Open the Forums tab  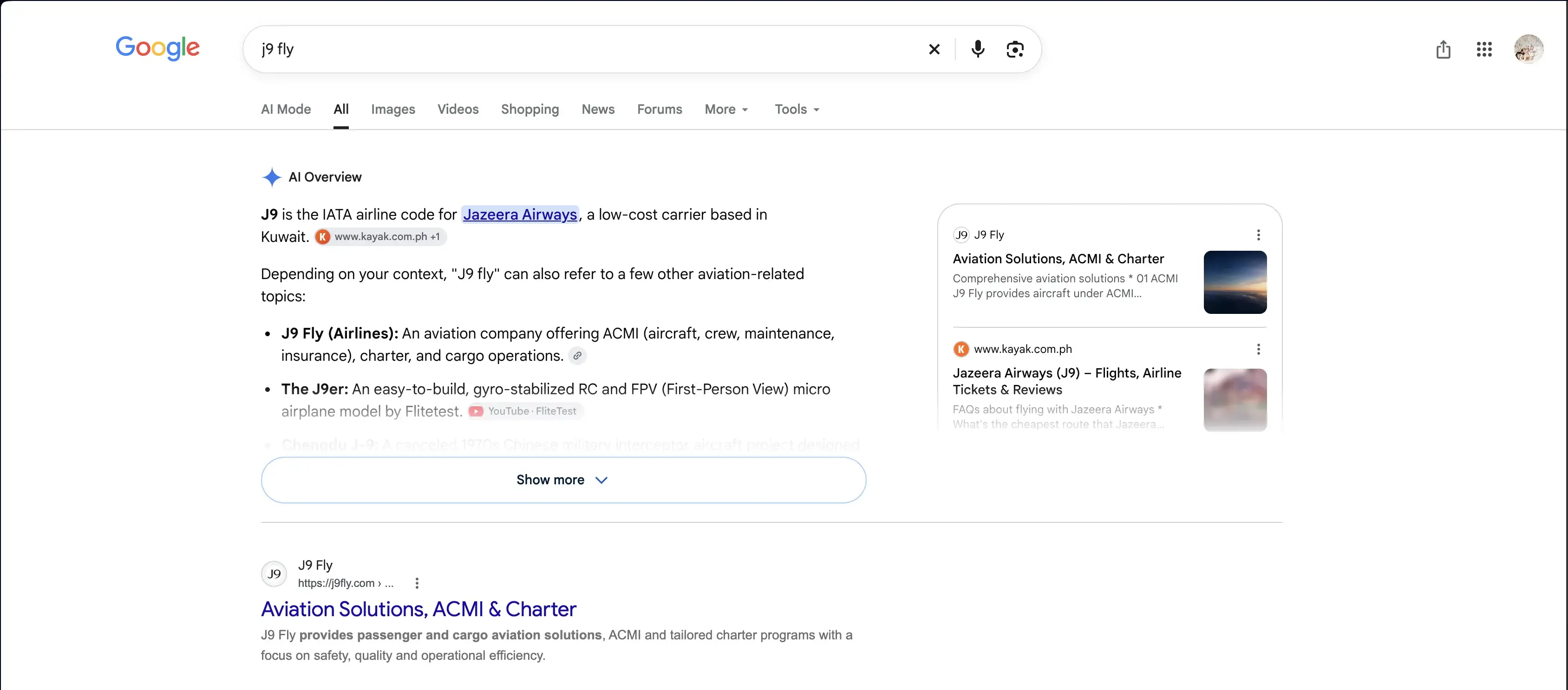(x=659, y=110)
